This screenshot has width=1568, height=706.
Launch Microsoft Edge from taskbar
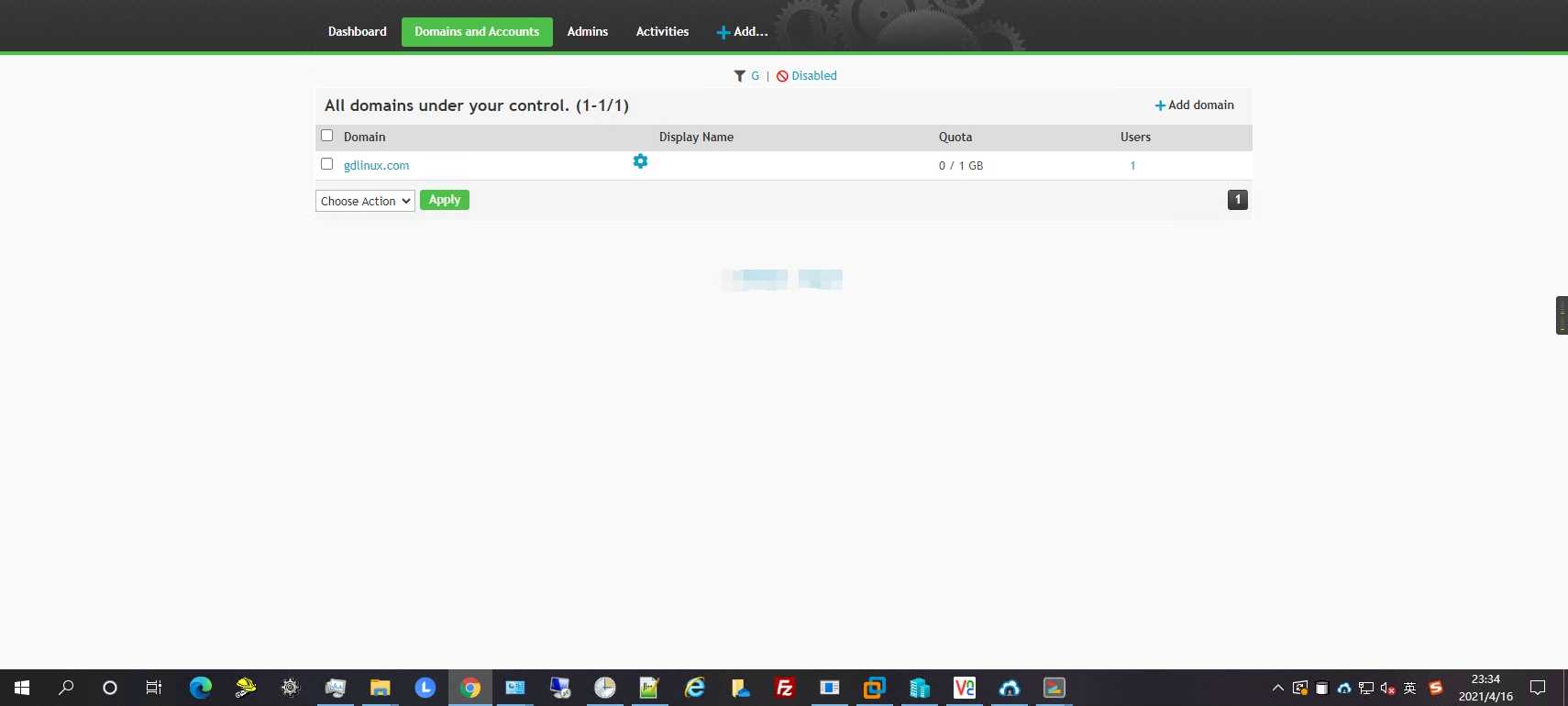coord(200,688)
